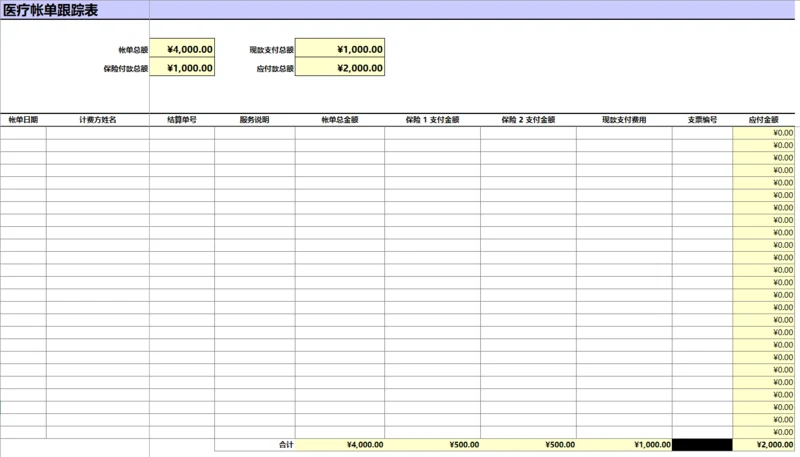Select the 应付款总额 ¥2,000.00 summary cell

click(340, 68)
